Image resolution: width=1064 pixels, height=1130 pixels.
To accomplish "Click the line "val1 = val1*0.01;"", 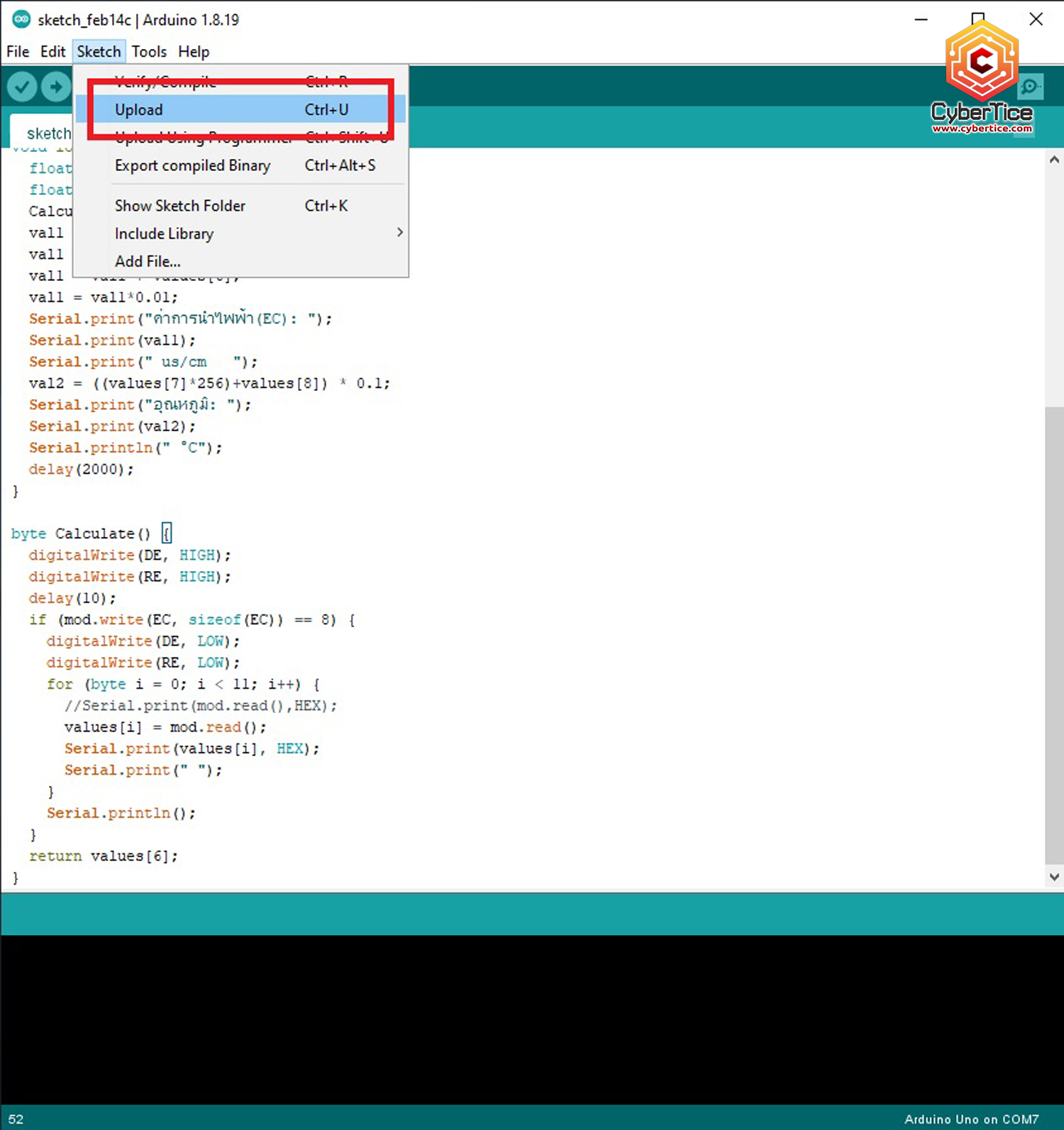I will tap(103, 297).
